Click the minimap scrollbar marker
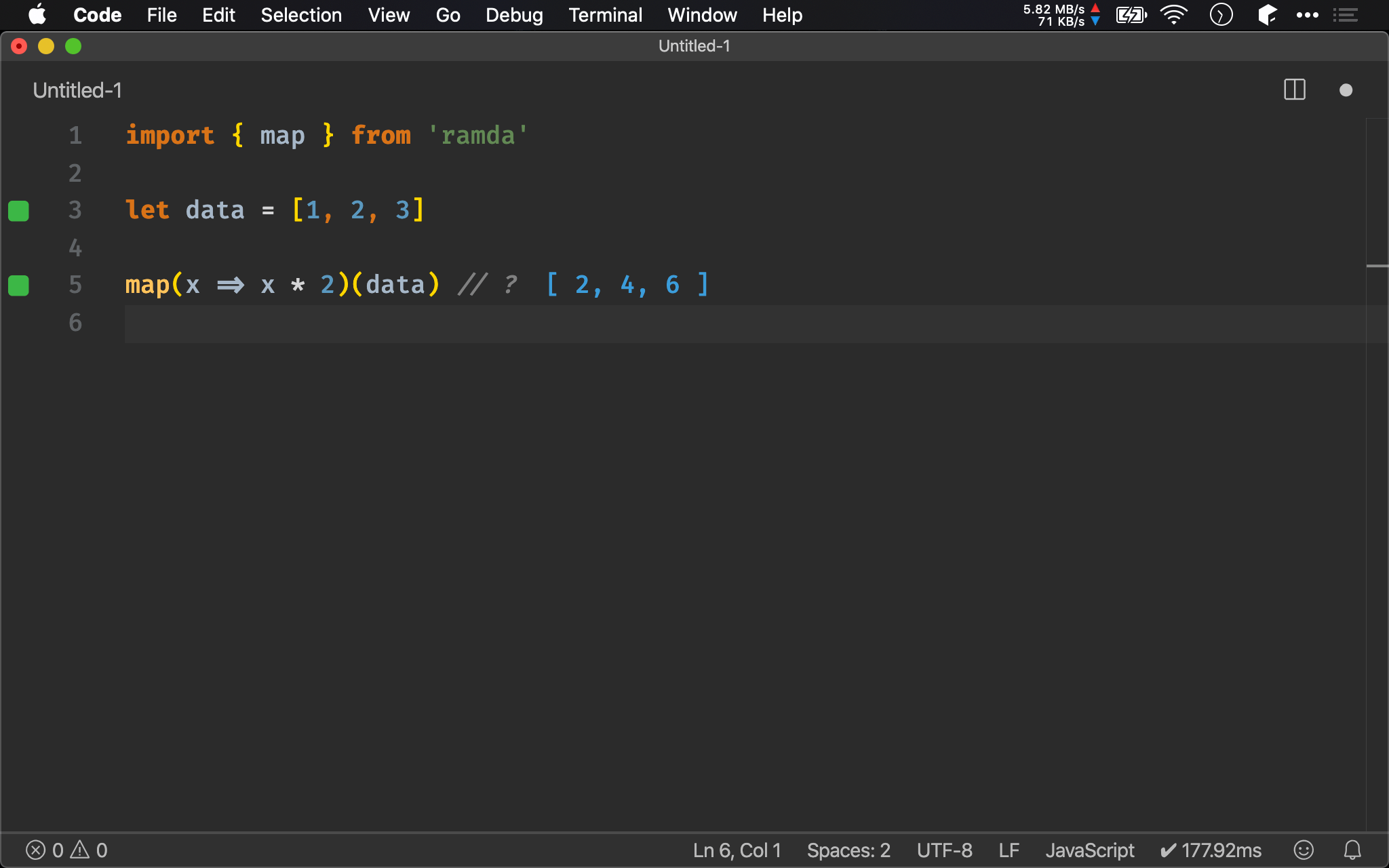This screenshot has height=868, width=1389. [1377, 266]
